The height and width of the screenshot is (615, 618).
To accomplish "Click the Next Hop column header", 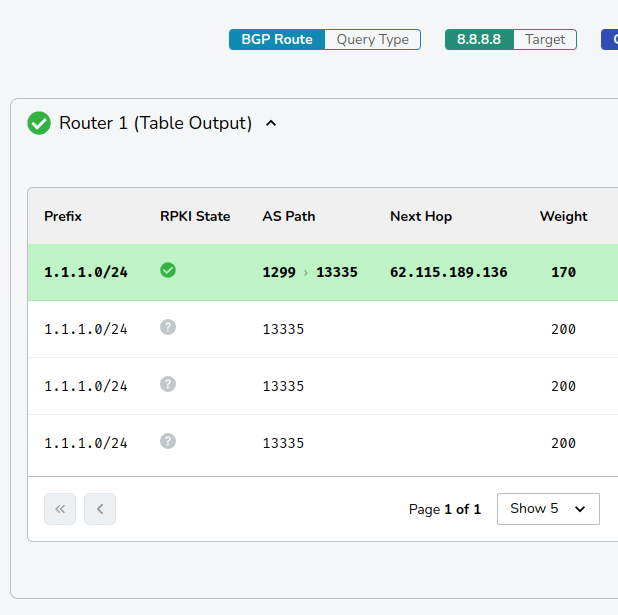I will click(x=421, y=216).
